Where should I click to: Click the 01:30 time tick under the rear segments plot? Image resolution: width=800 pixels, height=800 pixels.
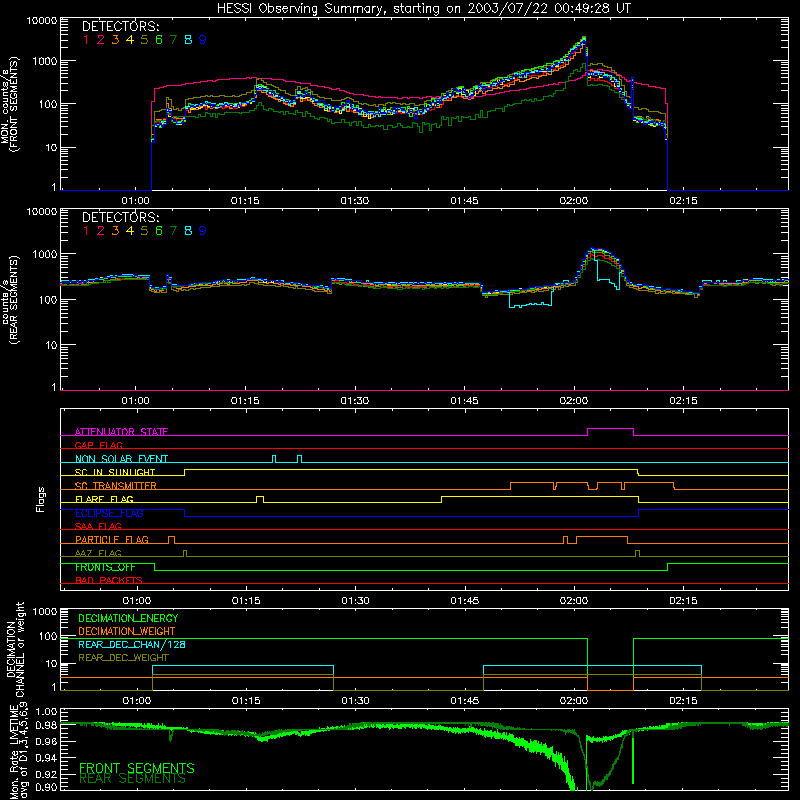coord(355,401)
